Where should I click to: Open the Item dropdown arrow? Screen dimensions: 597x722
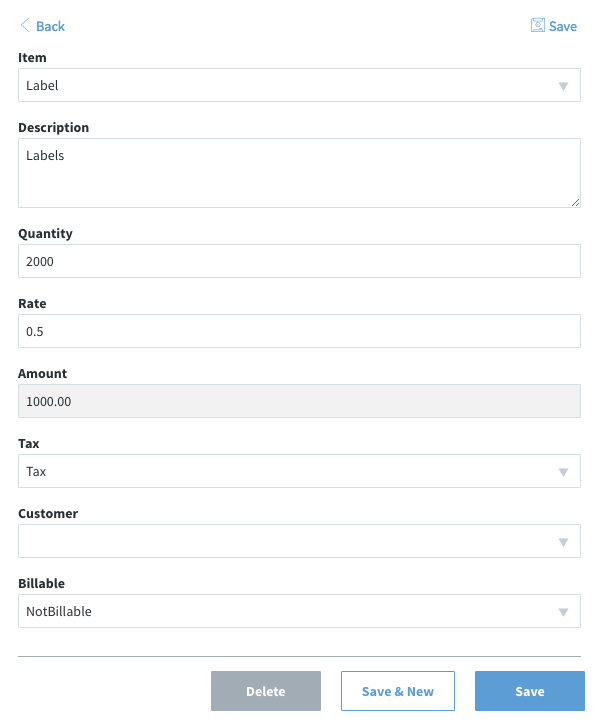[563, 86]
